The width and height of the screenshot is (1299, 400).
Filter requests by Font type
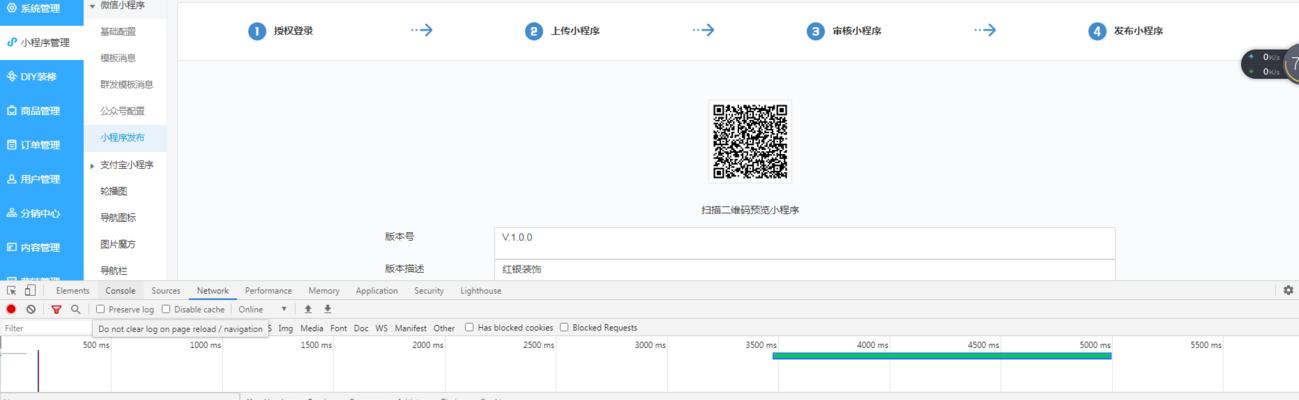339,328
